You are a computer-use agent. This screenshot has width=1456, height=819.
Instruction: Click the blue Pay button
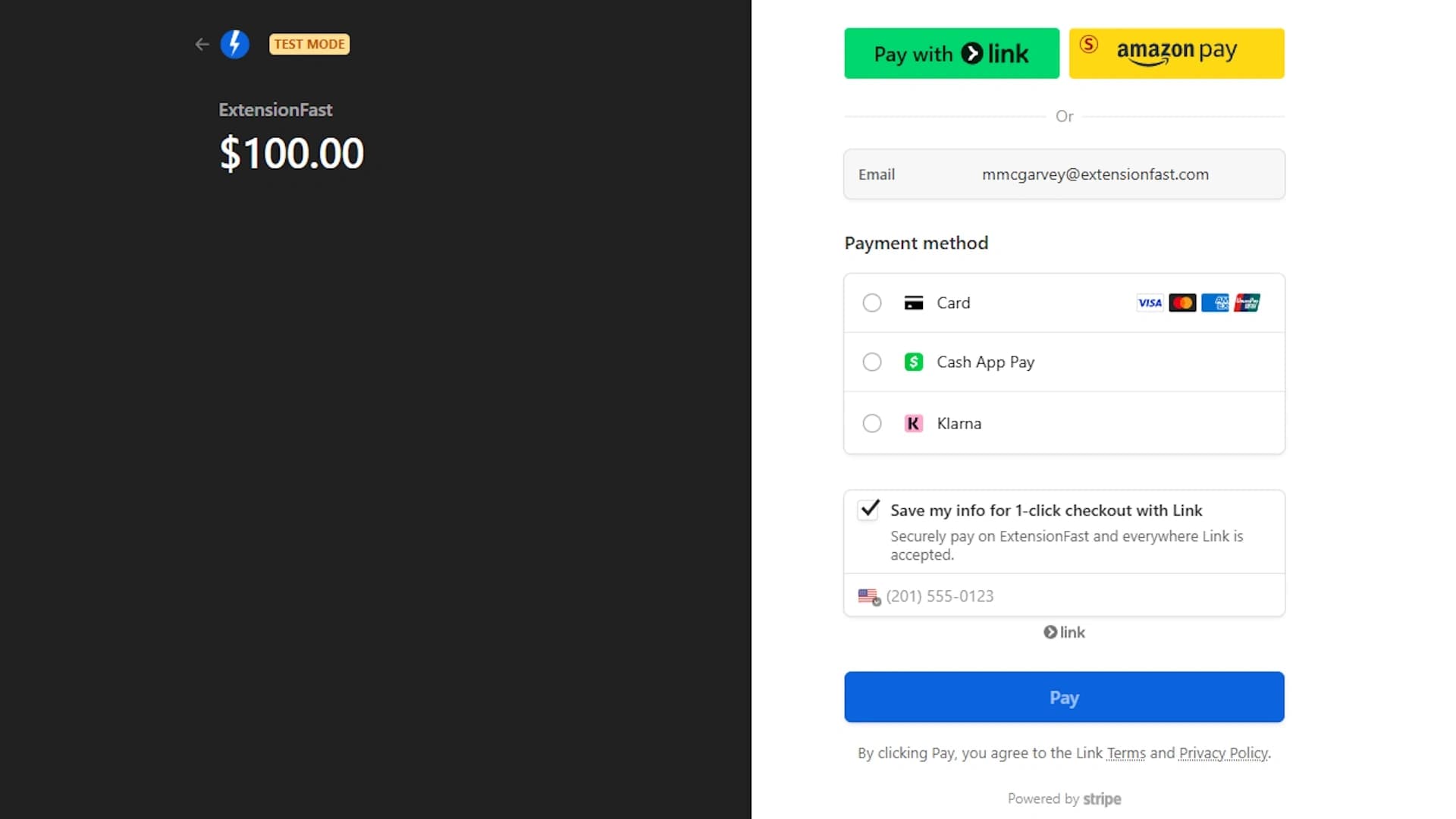click(1064, 697)
